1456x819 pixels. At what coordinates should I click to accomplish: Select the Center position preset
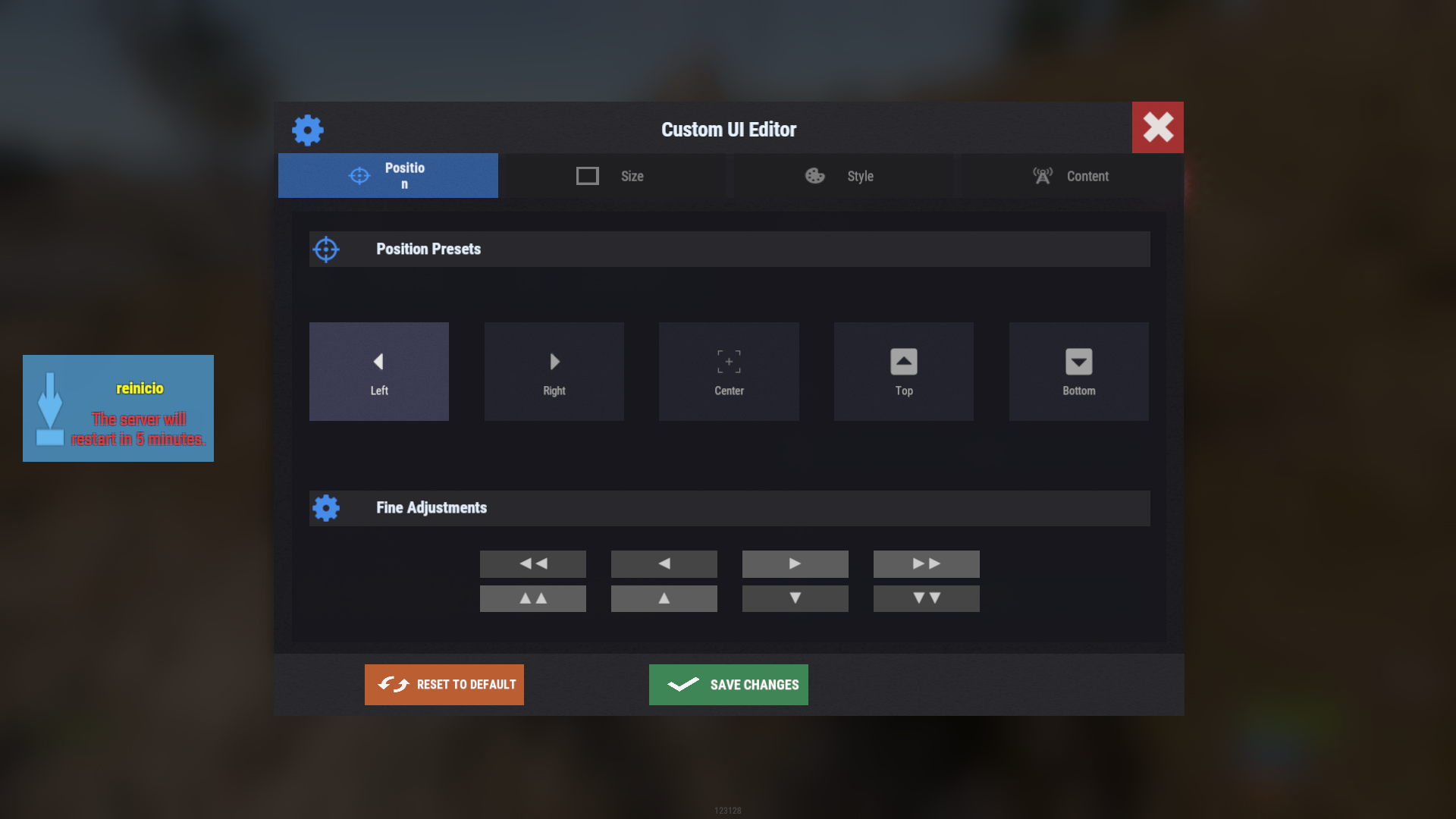click(x=729, y=372)
